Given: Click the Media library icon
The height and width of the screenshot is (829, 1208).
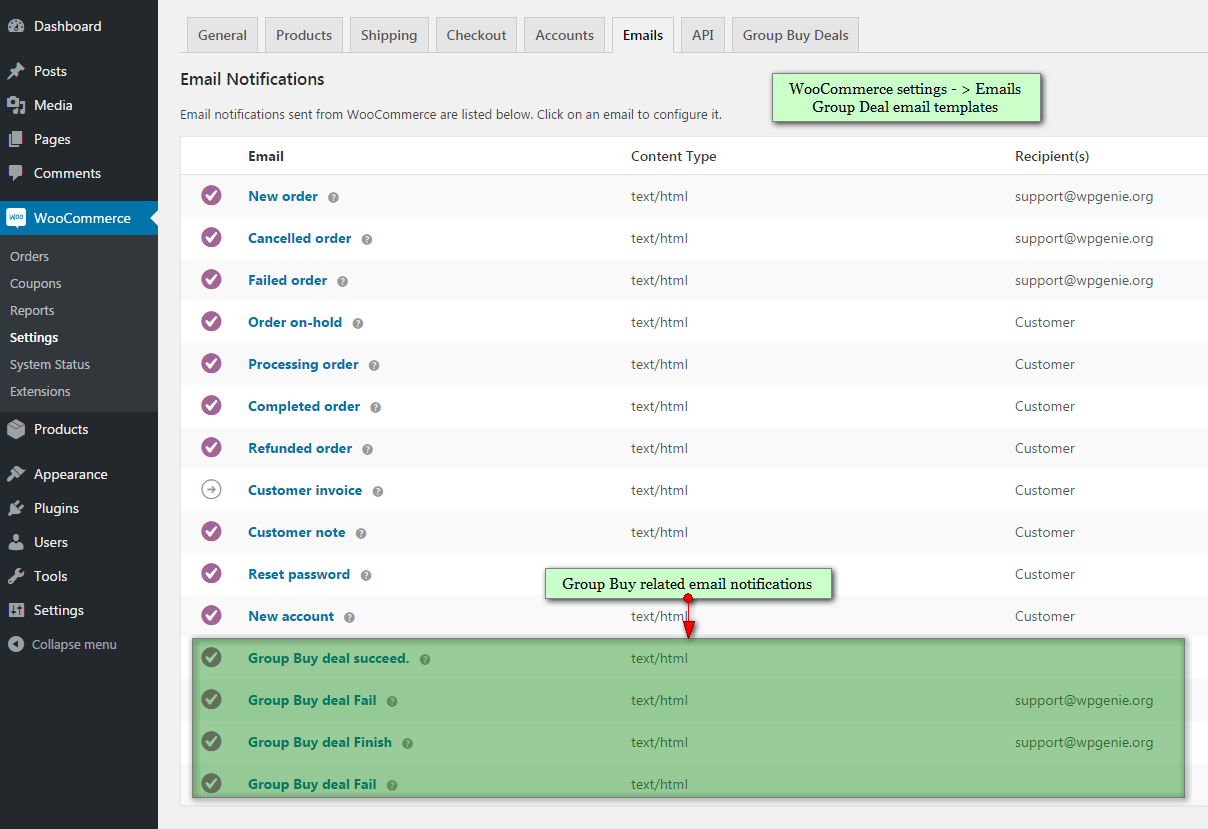Looking at the screenshot, I should (16, 104).
